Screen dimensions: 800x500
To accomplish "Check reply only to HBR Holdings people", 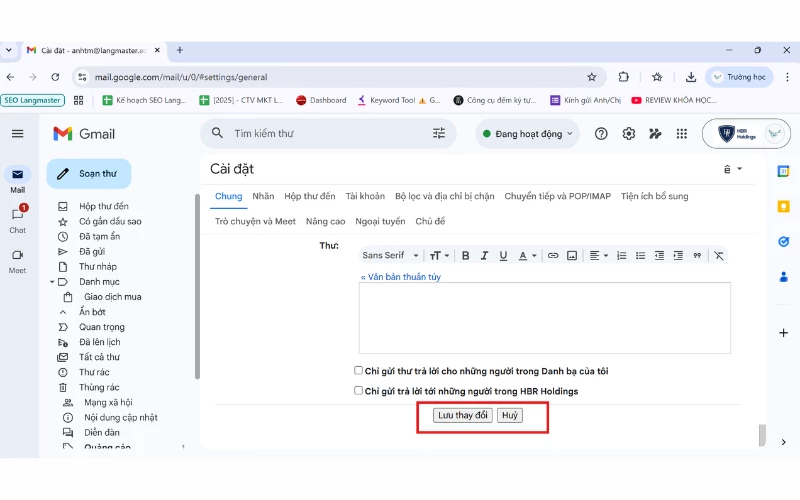I will [359, 391].
